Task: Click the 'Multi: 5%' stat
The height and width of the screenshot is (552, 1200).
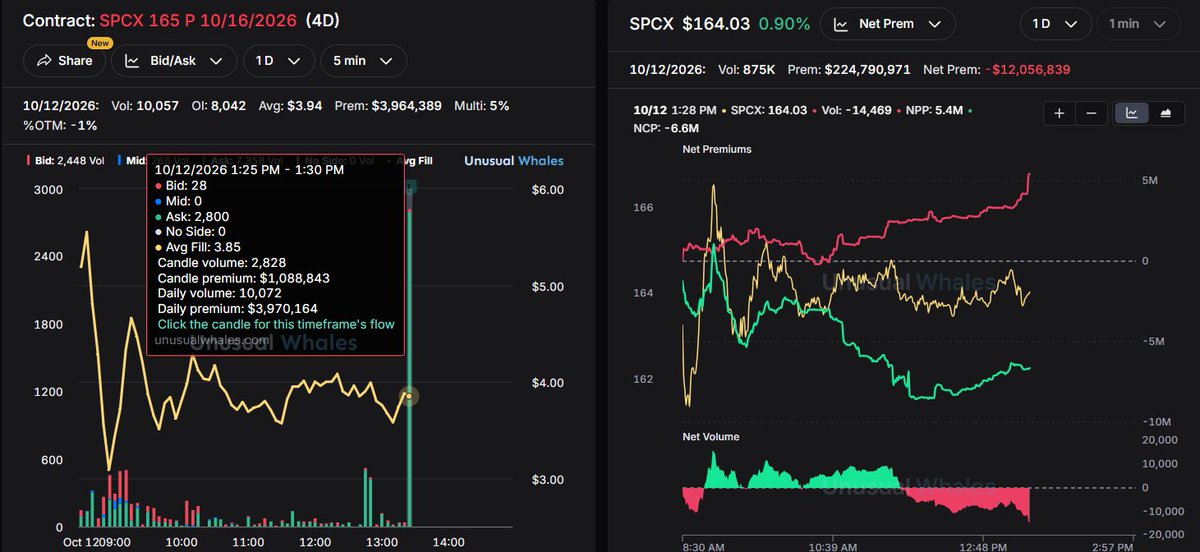Action: click(480, 105)
